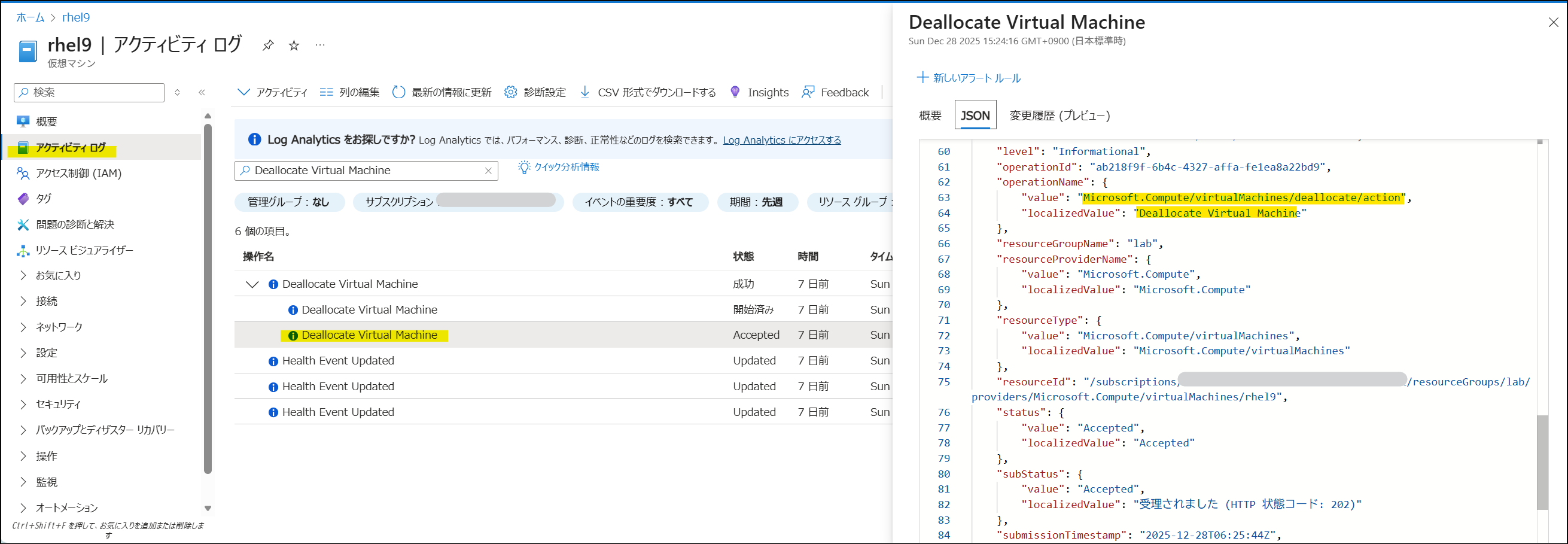Open the 概要 sidebar item

46,121
